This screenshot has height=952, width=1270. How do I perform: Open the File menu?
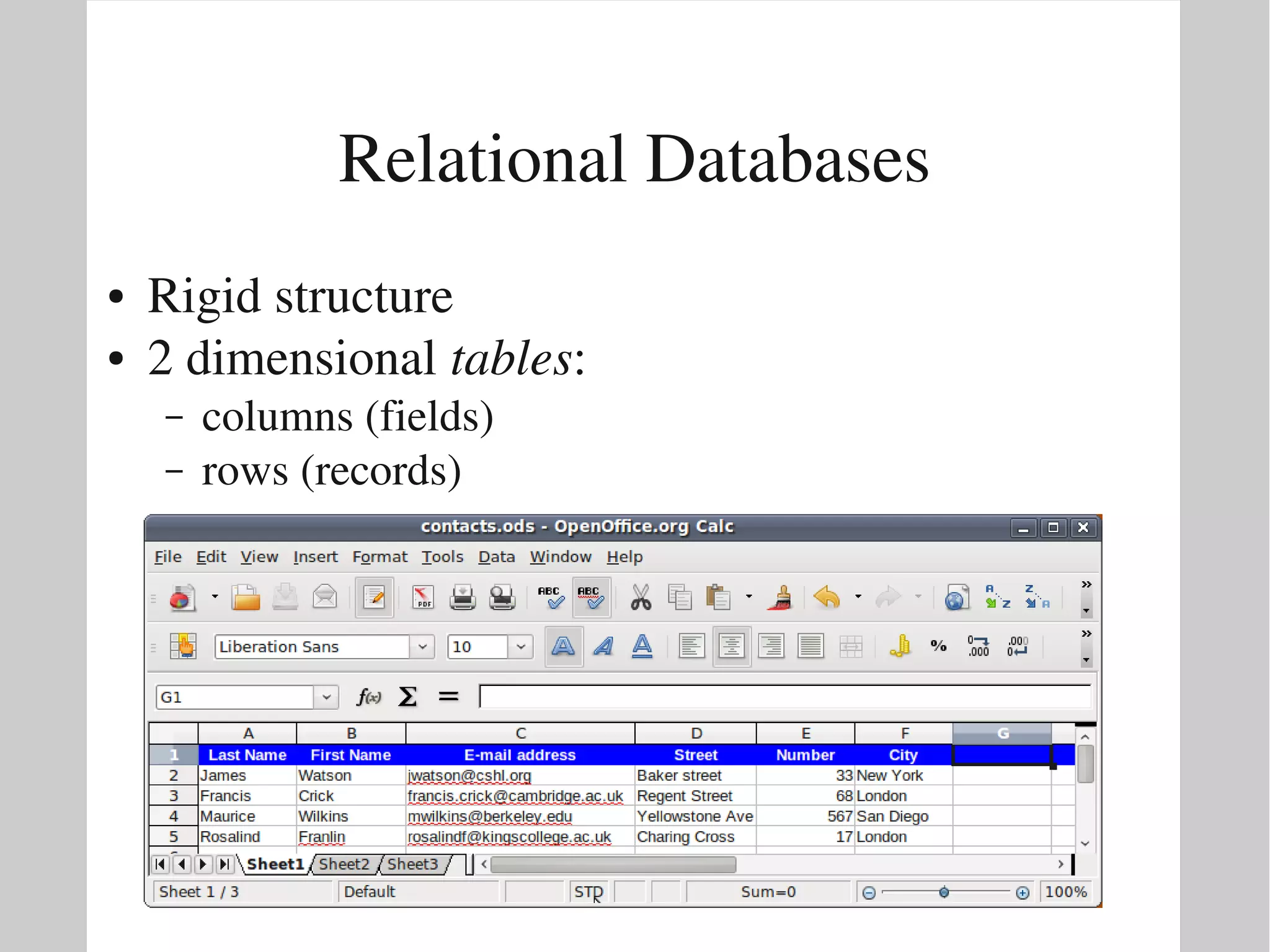(167, 557)
